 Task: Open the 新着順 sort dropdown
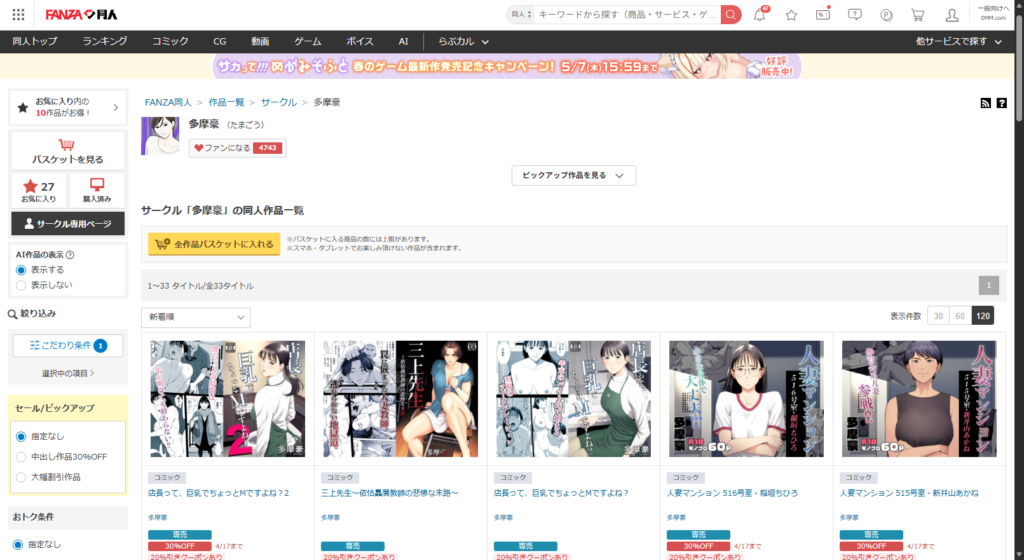(196, 317)
